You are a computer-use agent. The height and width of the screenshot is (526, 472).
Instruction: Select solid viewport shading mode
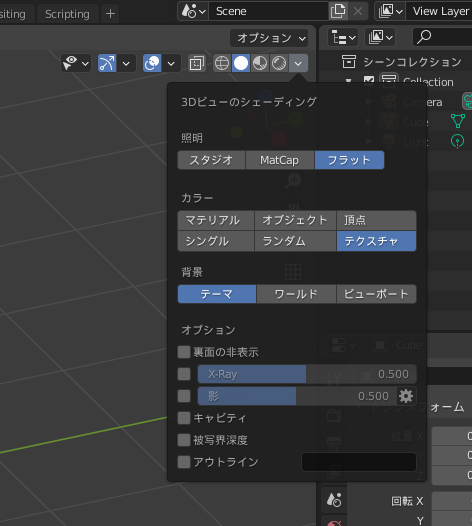241,63
